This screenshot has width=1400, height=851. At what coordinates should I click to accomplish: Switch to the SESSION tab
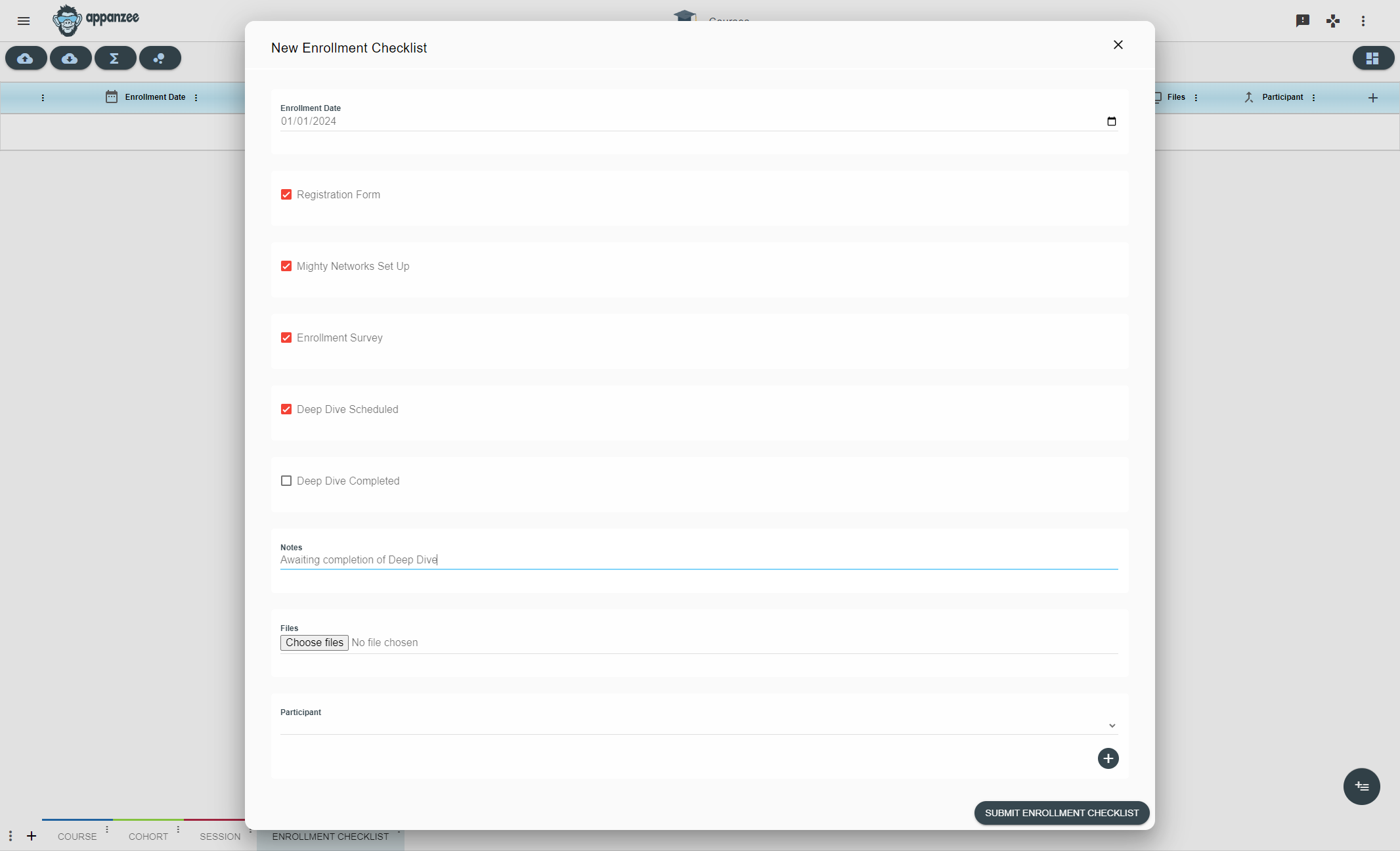click(x=220, y=837)
